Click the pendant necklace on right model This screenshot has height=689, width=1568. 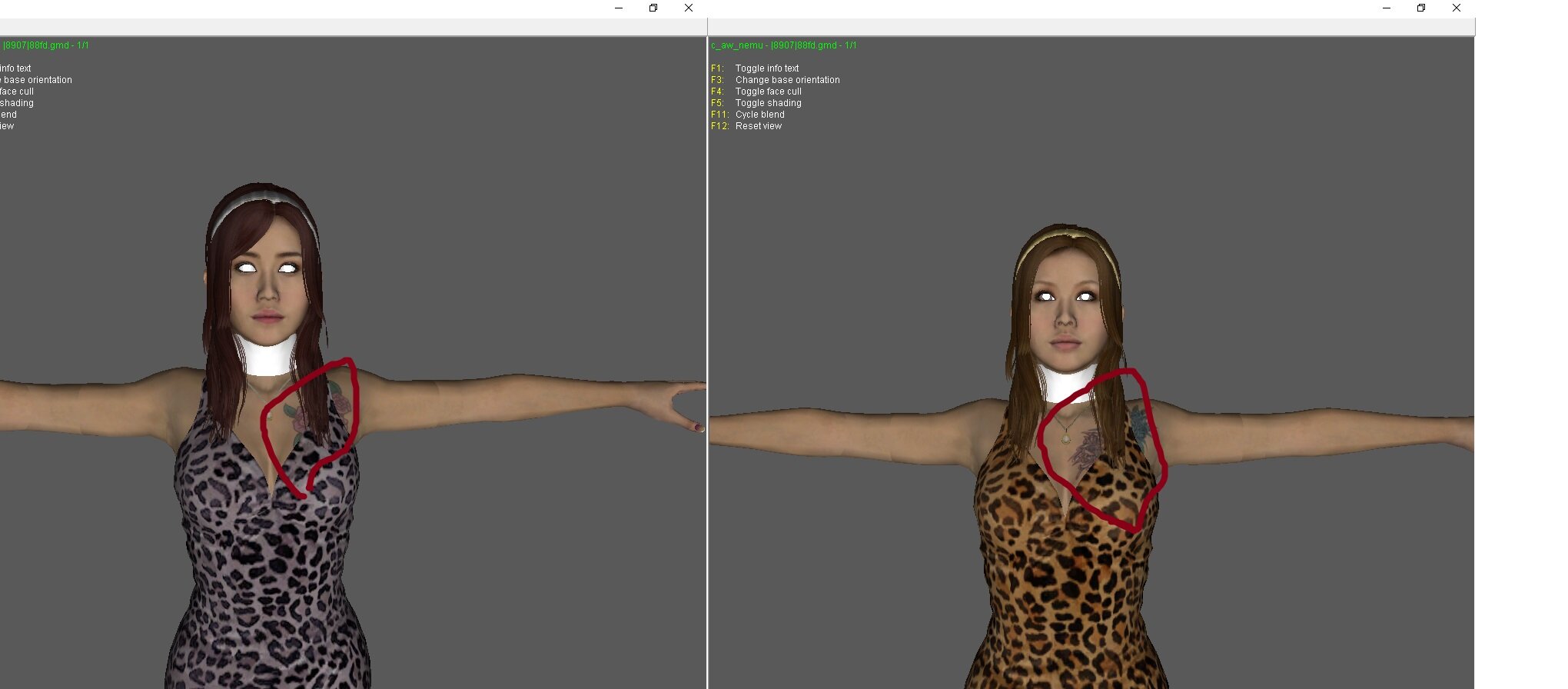pos(1065,438)
